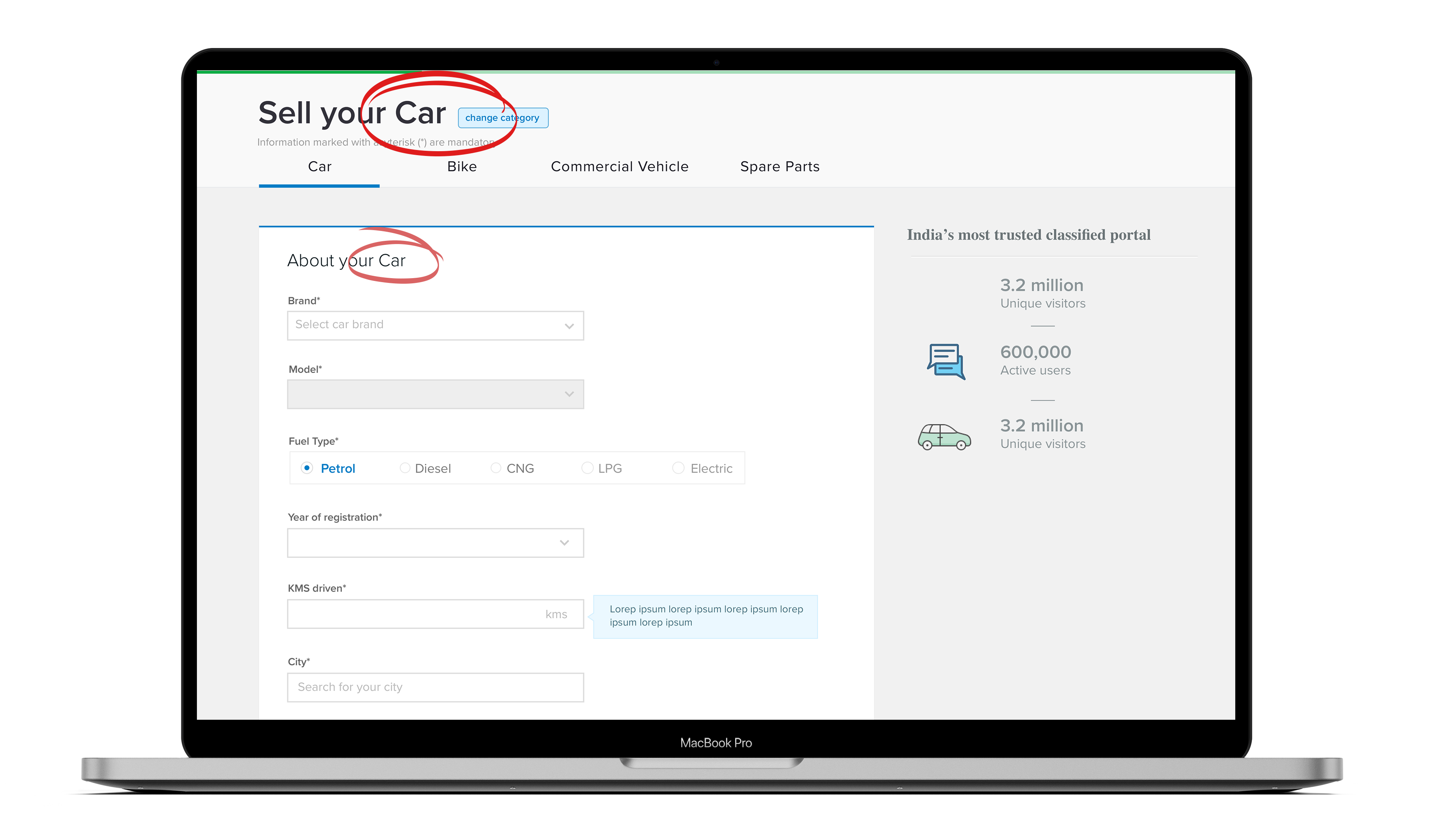Click the Brand dropdown chevron arrow
The image size is (1429, 840).
pyautogui.click(x=569, y=326)
